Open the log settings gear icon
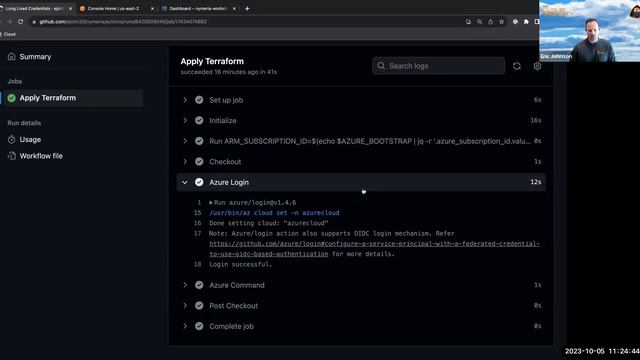 537,66
